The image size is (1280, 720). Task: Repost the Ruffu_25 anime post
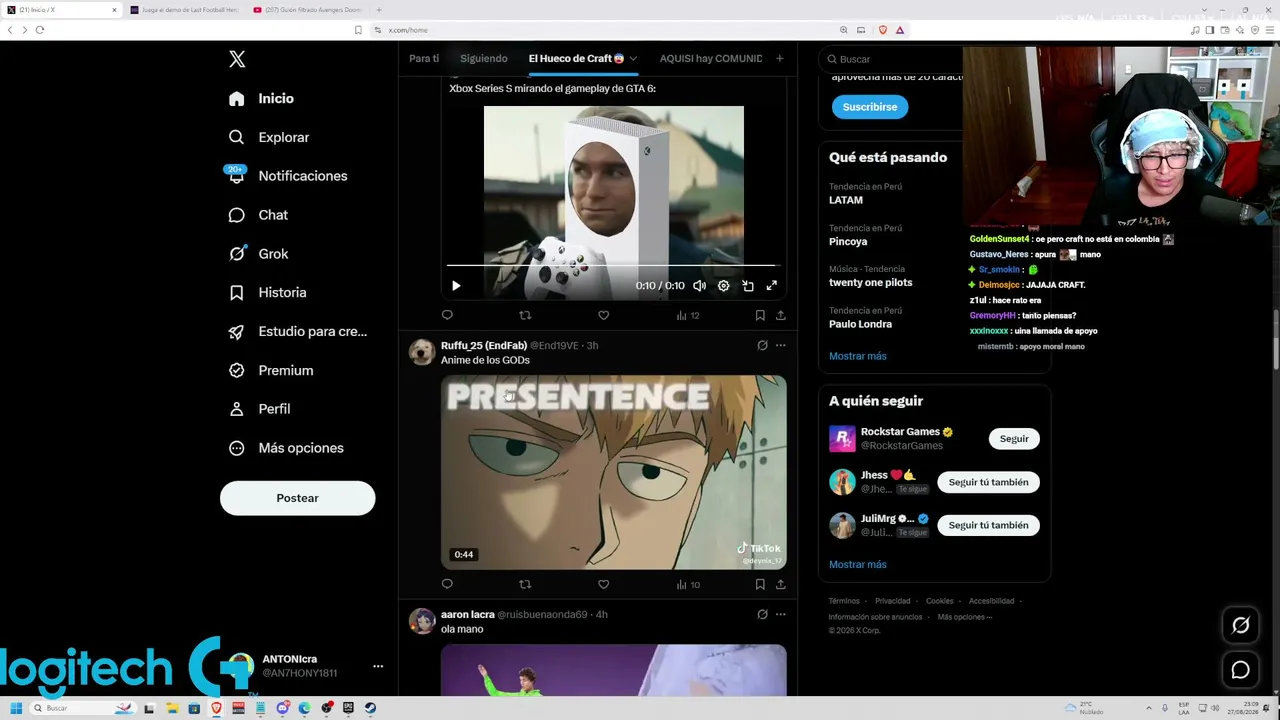(525, 584)
